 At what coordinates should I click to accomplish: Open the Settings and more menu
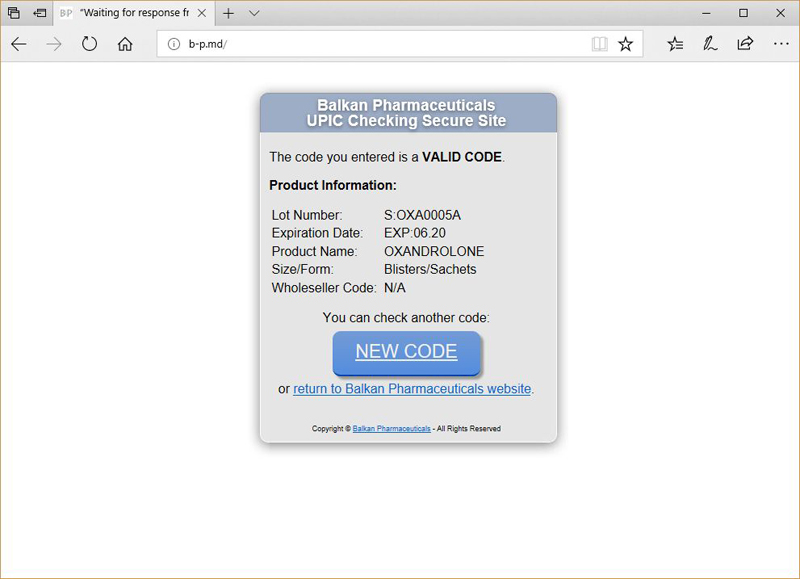(x=781, y=44)
